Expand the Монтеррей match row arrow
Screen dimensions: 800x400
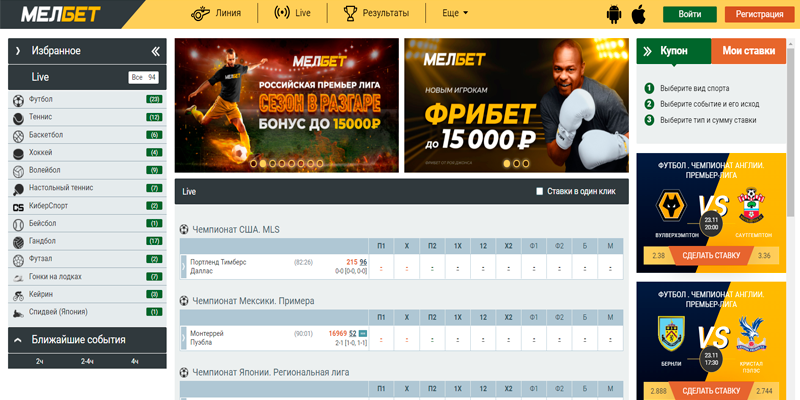(x=184, y=338)
